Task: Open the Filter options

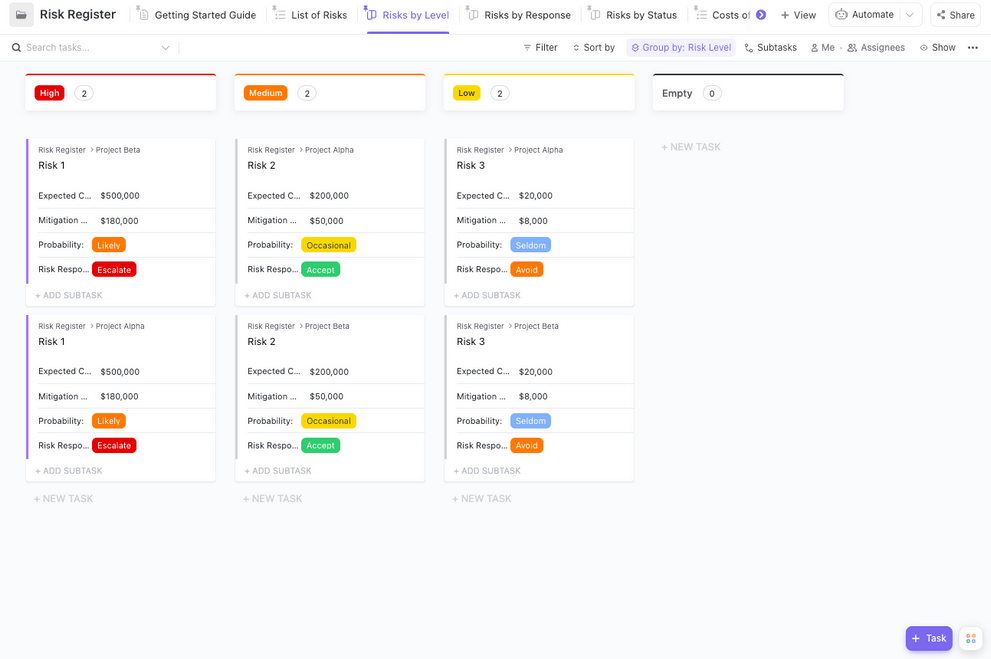Action: coord(540,47)
